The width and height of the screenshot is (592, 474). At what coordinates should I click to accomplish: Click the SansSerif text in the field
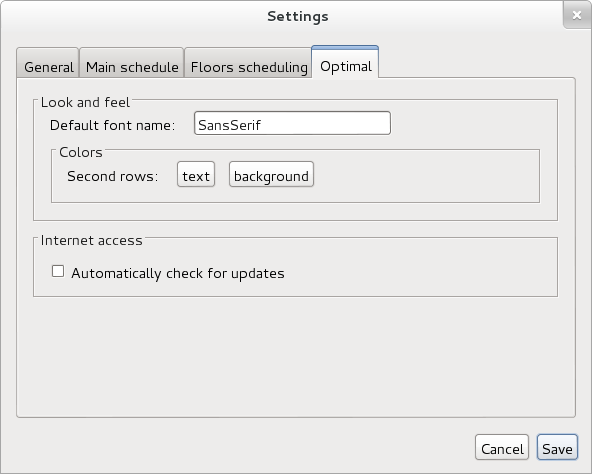[230, 125]
